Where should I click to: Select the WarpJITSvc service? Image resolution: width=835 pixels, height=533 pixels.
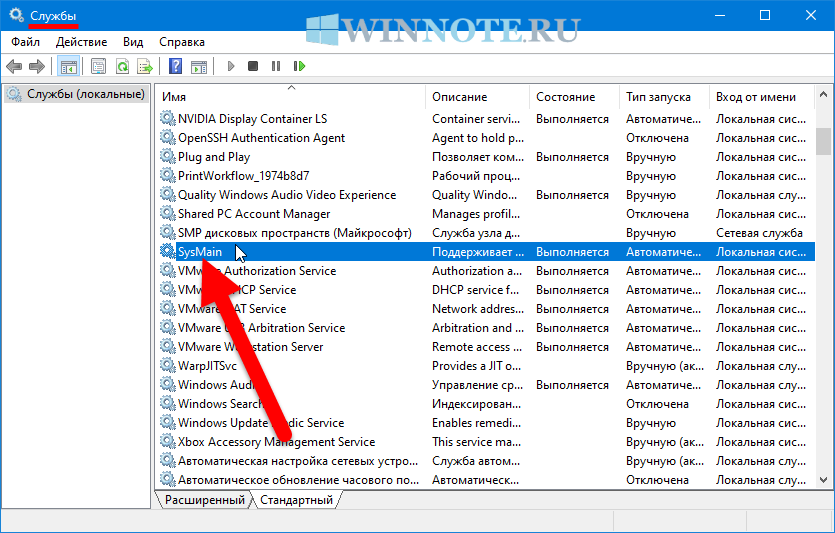tap(487, 366)
